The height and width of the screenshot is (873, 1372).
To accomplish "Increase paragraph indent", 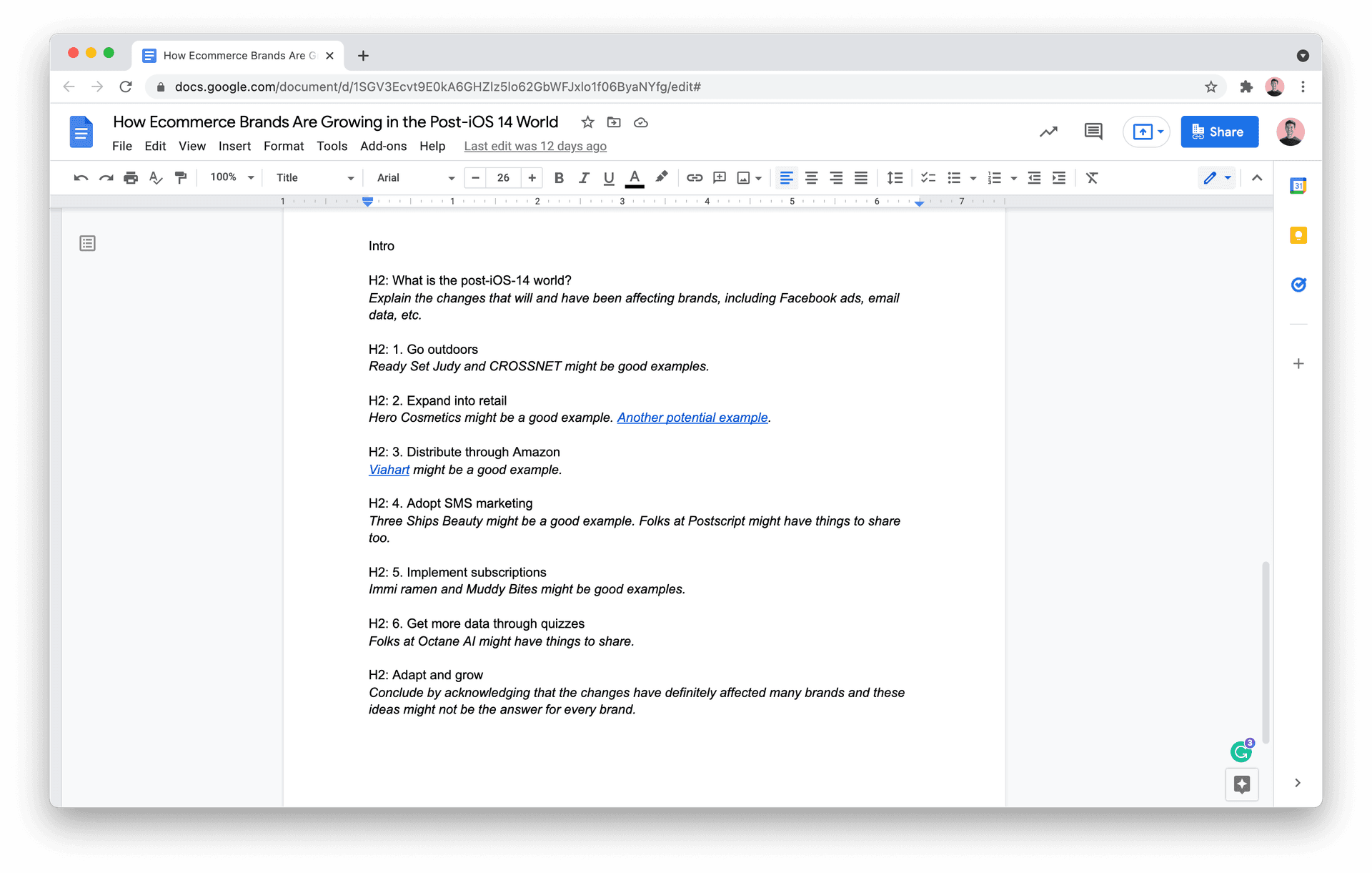I will tap(1059, 178).
